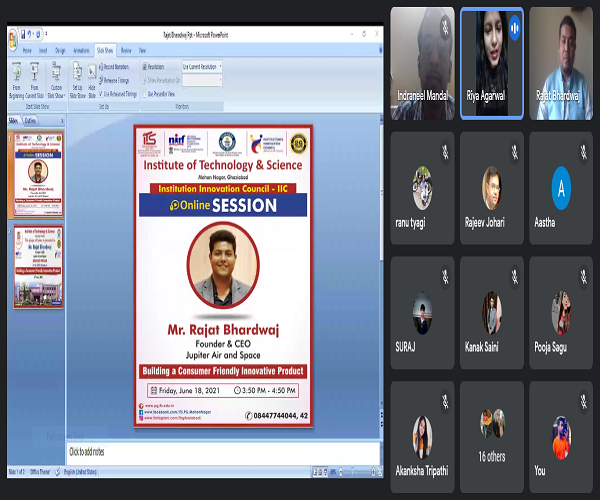Open the '16 others' participants tile
Viewport: 600px width, 500px height.
point(492,437)
